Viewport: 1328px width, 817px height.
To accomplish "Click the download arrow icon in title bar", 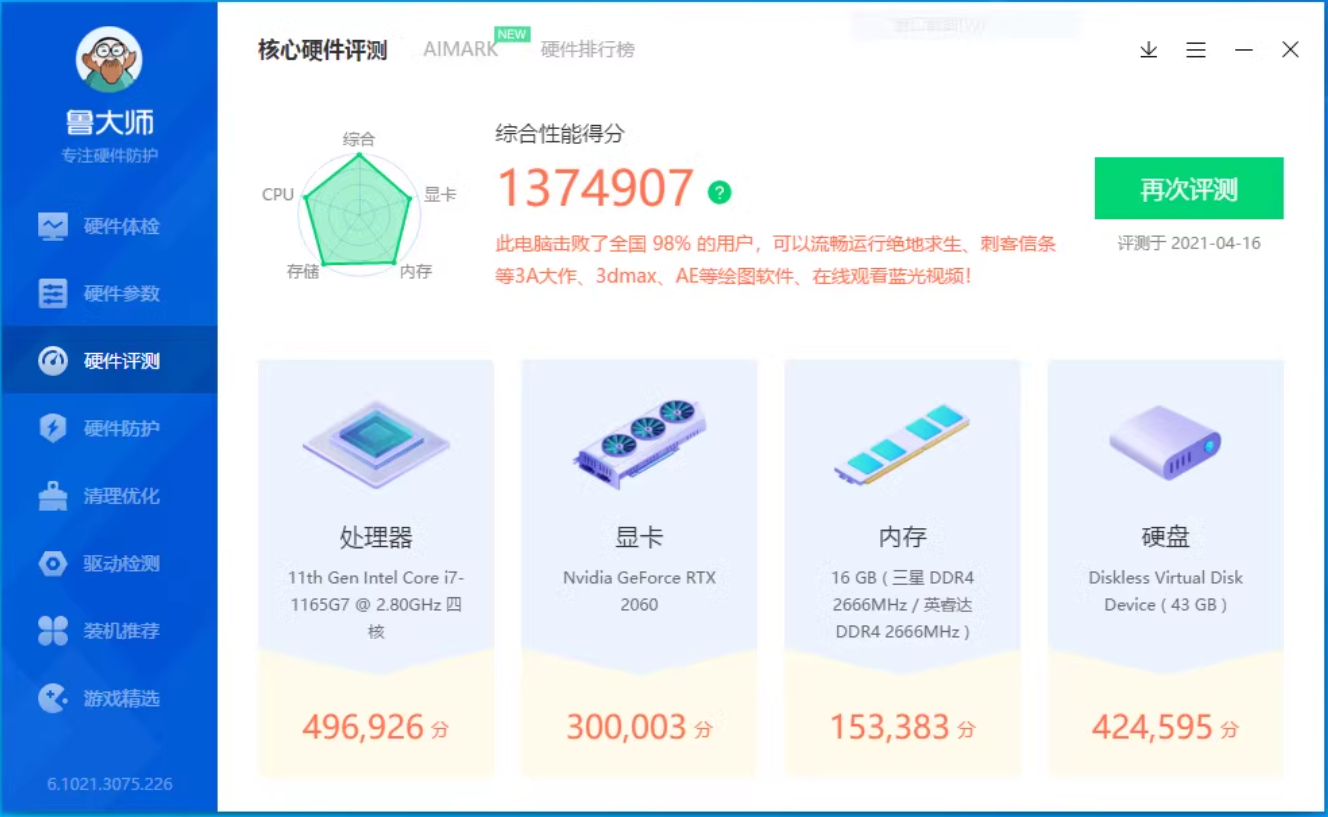I will click(1149, 50).
